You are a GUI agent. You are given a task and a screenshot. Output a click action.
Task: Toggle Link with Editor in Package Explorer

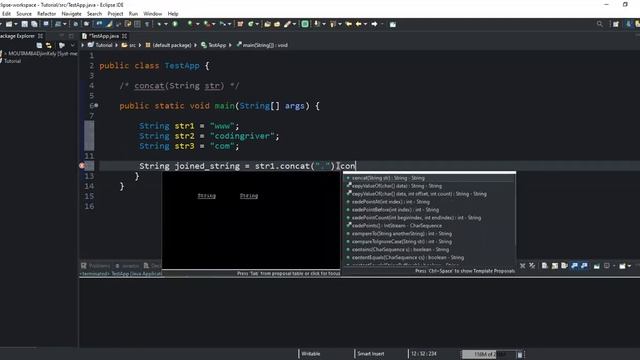(x=49, y=45)
